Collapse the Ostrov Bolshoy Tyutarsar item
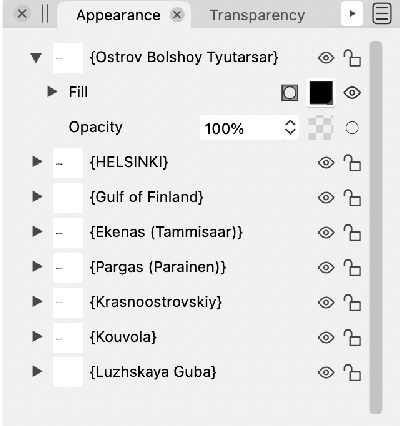This screenshot has height=426, width=402. (36, 58)
